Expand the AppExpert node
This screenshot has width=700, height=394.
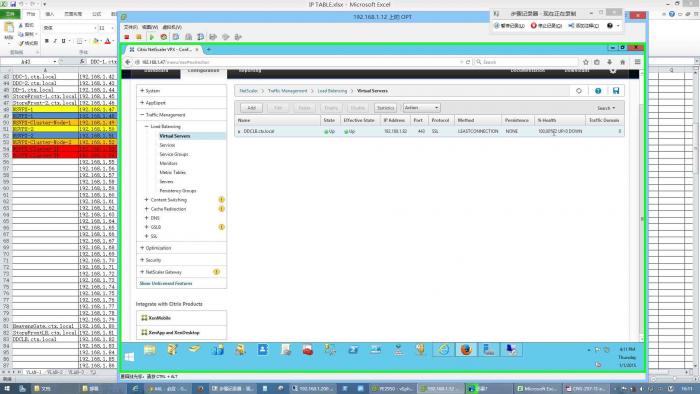tap(142, 103)
